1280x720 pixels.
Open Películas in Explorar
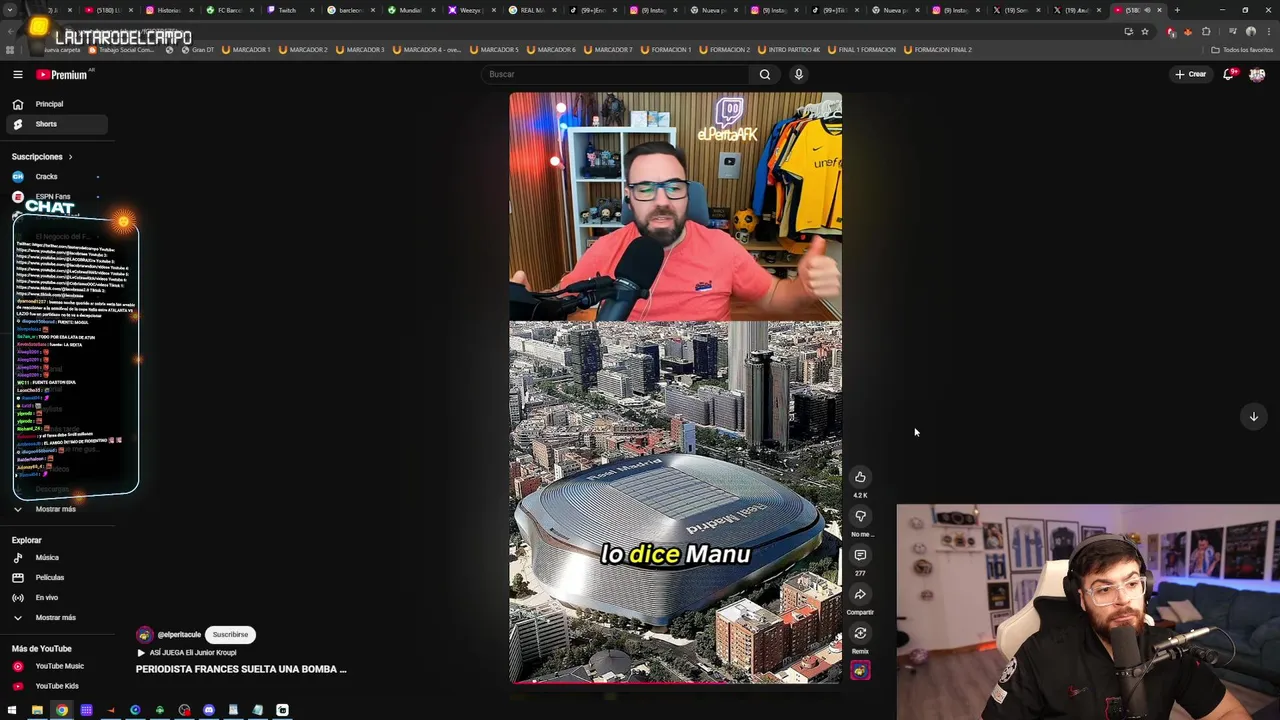[49, 578]
